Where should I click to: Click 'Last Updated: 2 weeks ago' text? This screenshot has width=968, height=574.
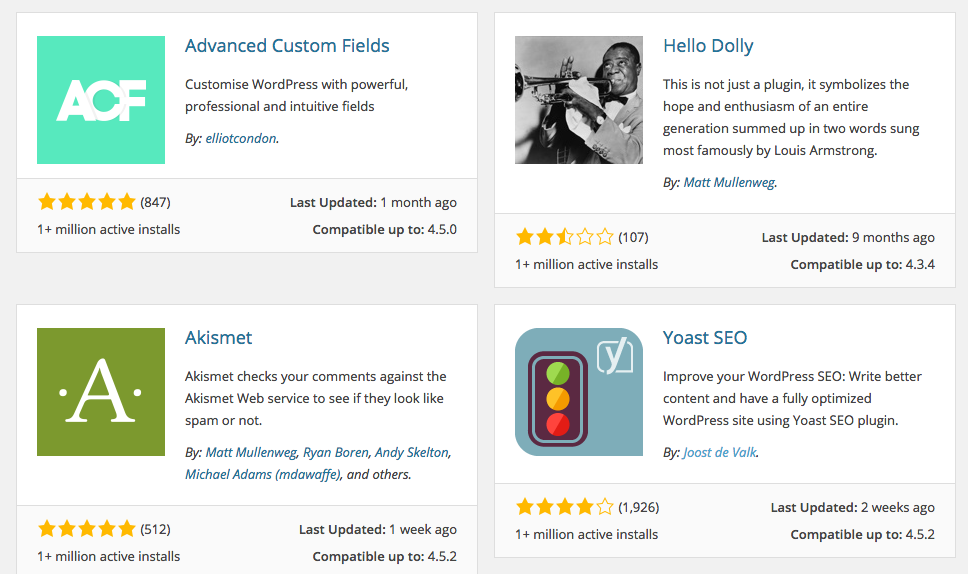[x=853, y=507]
